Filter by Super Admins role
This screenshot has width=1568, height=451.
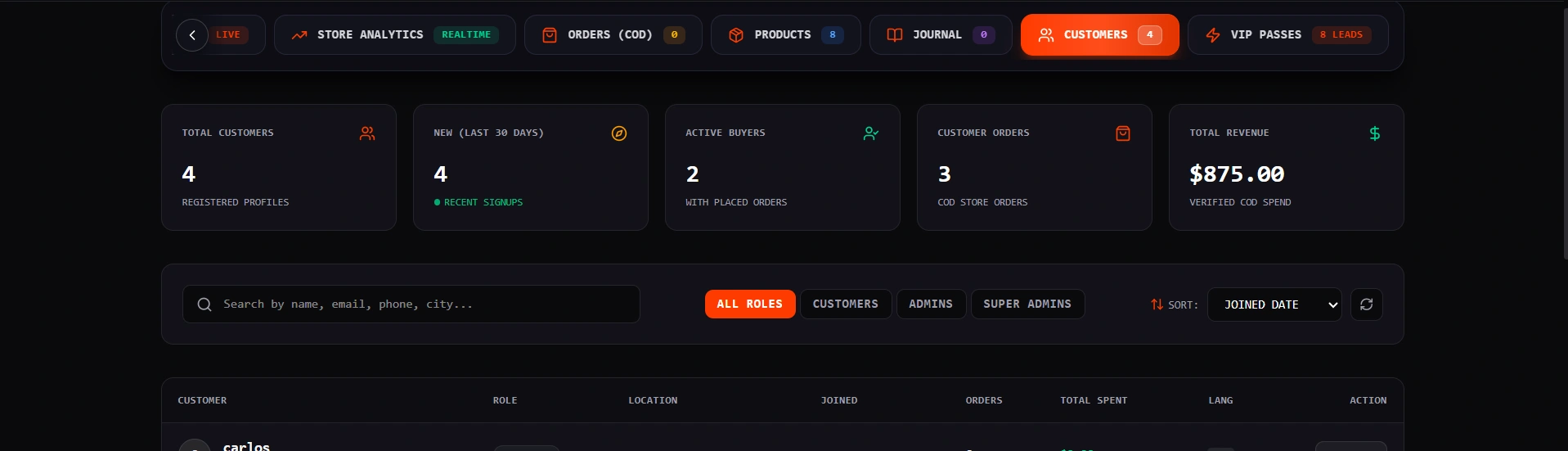click(x=1027, y=304)
